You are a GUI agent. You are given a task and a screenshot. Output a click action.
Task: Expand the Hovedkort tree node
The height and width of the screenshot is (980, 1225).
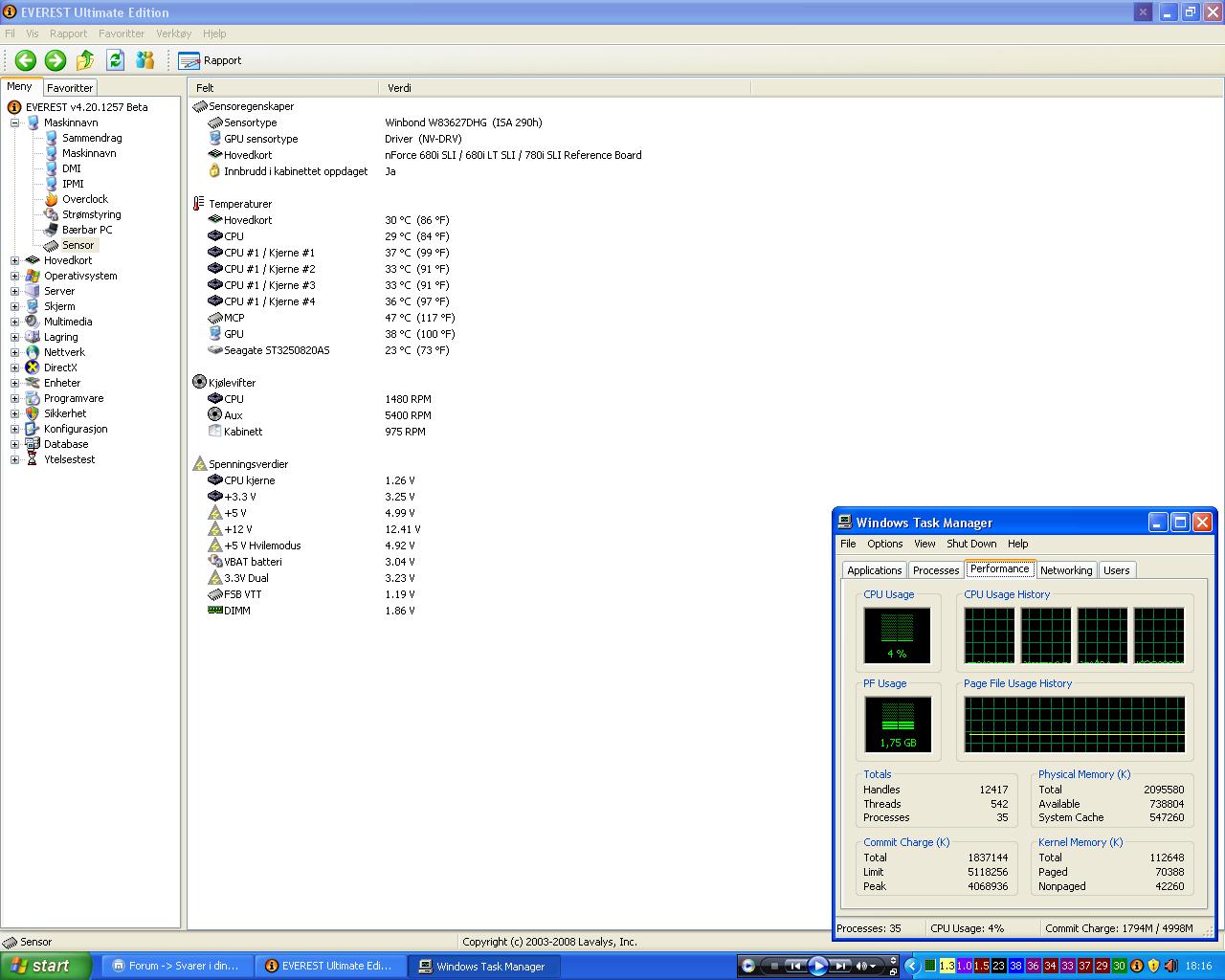tap(14, 260)
